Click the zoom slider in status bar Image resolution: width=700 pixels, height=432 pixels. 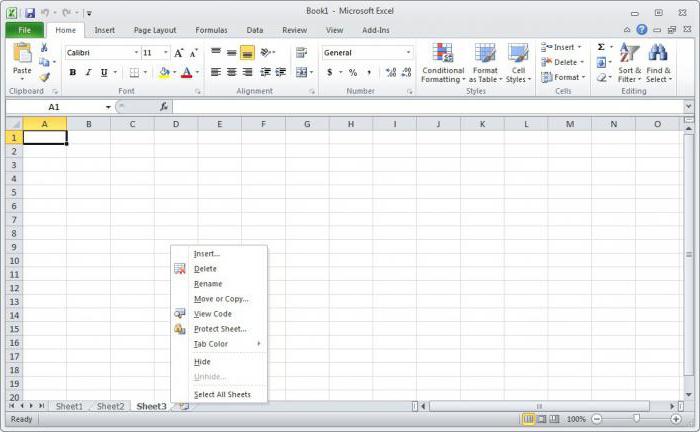point(636,419)
